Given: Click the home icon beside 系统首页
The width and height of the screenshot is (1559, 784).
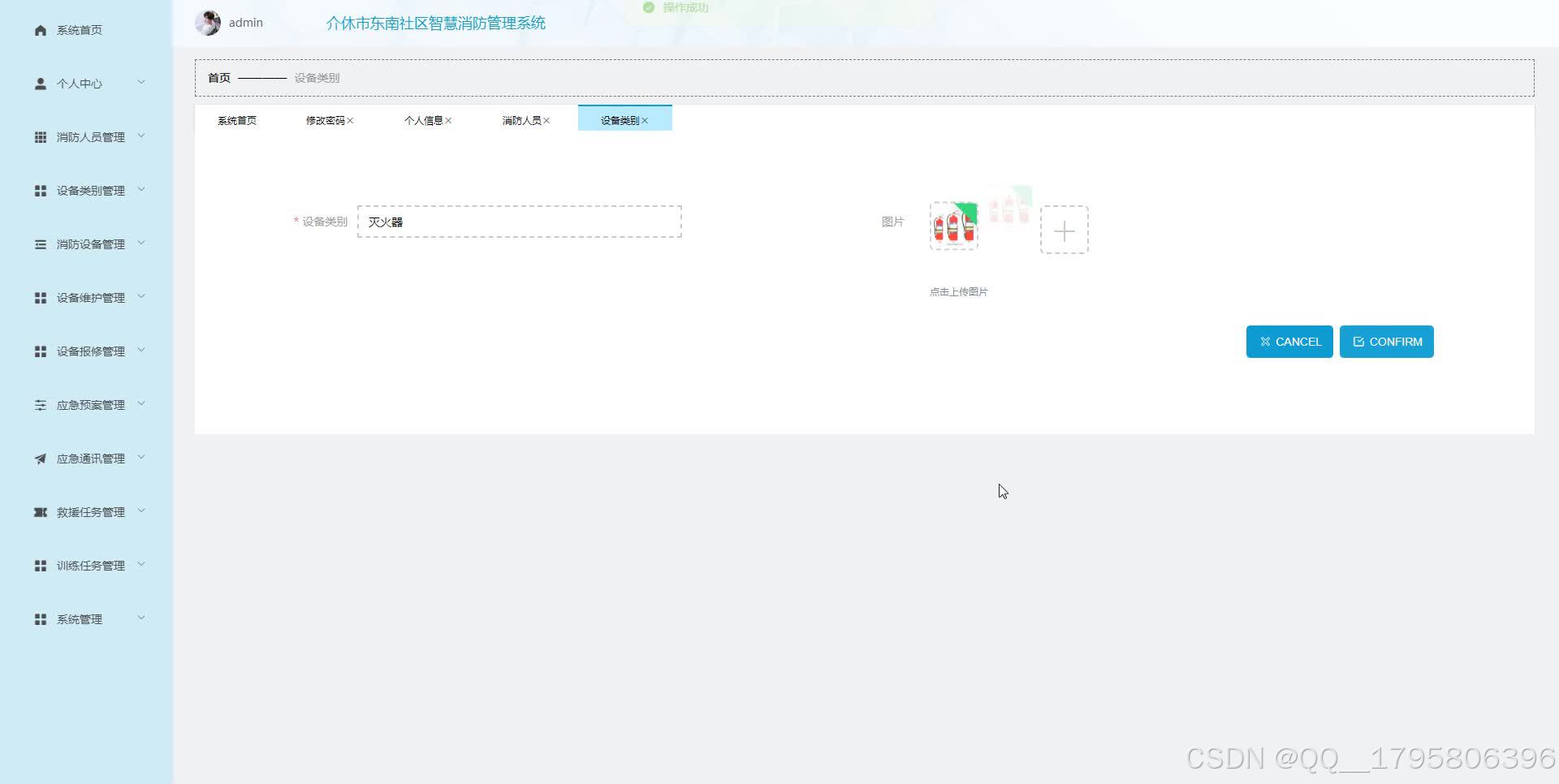Looking at the screenshot, I should coord(40,29).
